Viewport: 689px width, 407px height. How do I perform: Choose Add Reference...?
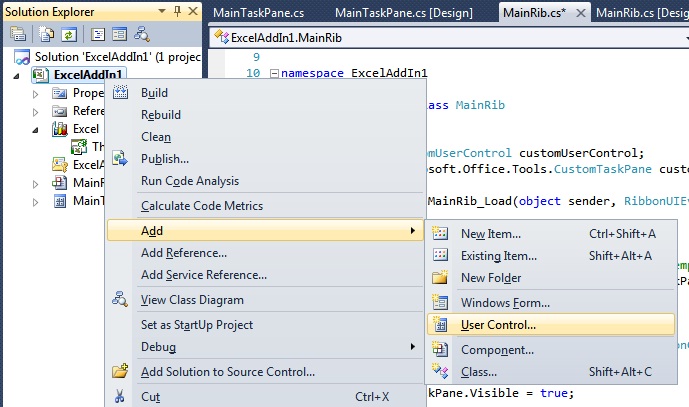pyautogui.click(x=265, y=253)
